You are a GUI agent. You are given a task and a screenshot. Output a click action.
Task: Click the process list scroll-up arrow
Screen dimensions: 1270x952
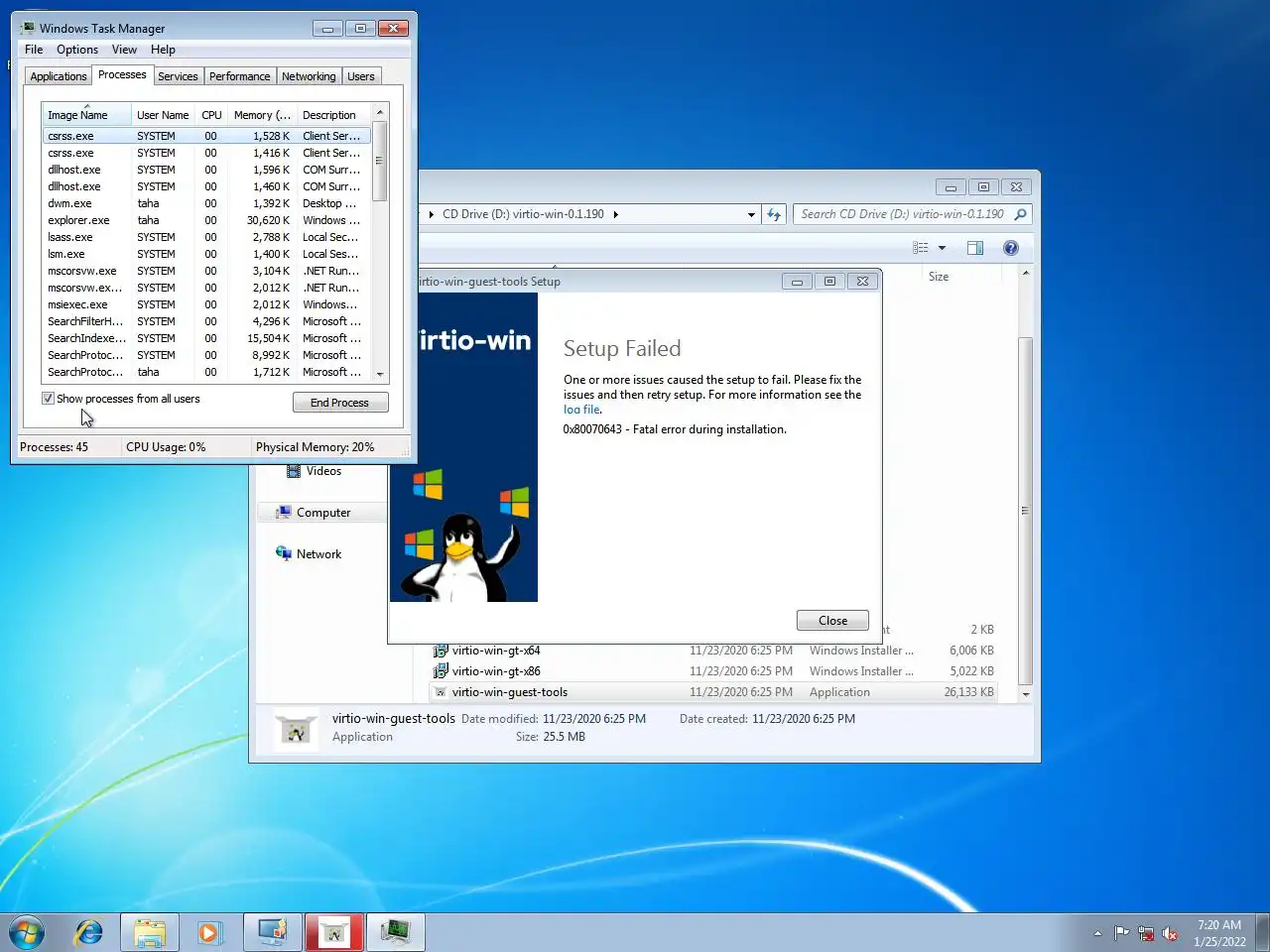coord(379,113)
